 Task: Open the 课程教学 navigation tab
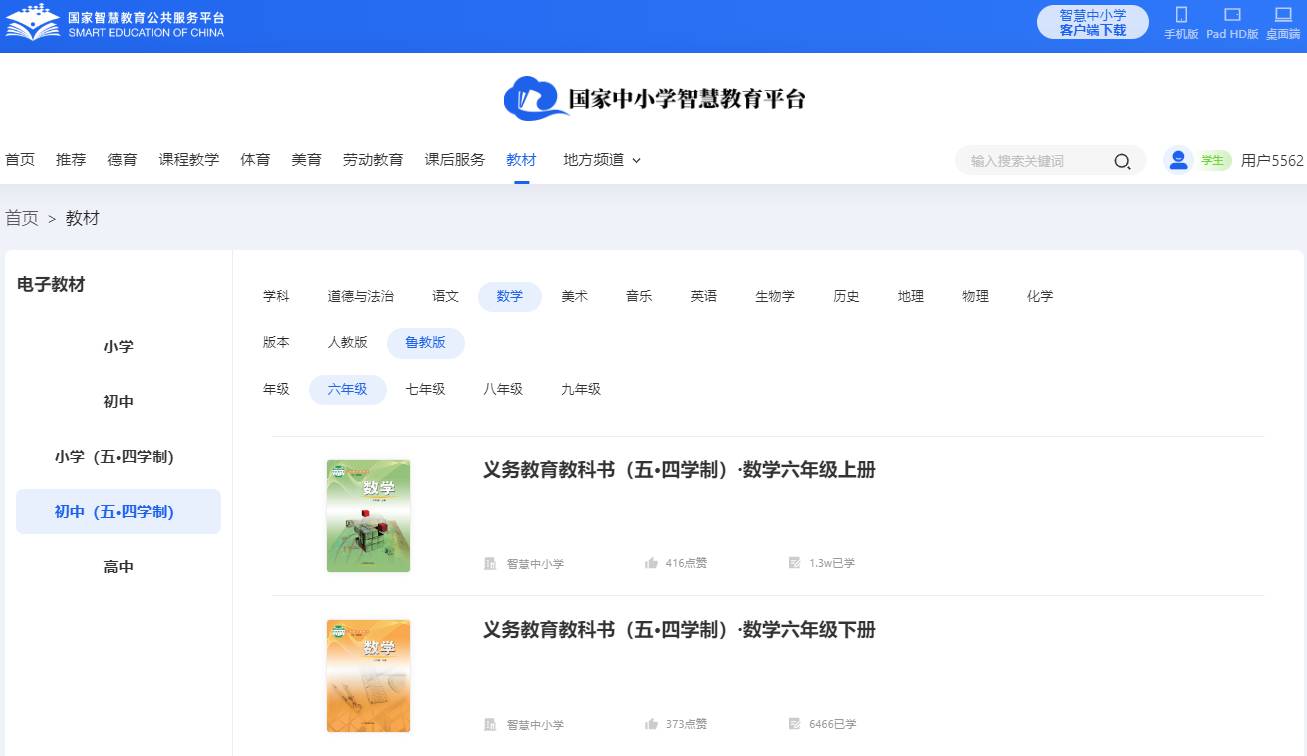click(x=188, y=160)
